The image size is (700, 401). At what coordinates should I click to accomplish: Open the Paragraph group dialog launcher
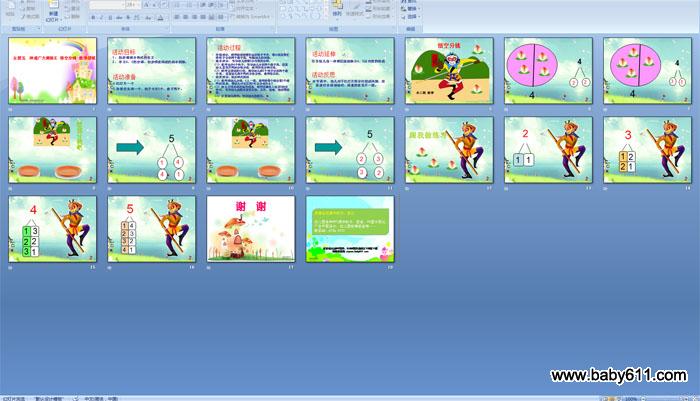coord(272,29)
